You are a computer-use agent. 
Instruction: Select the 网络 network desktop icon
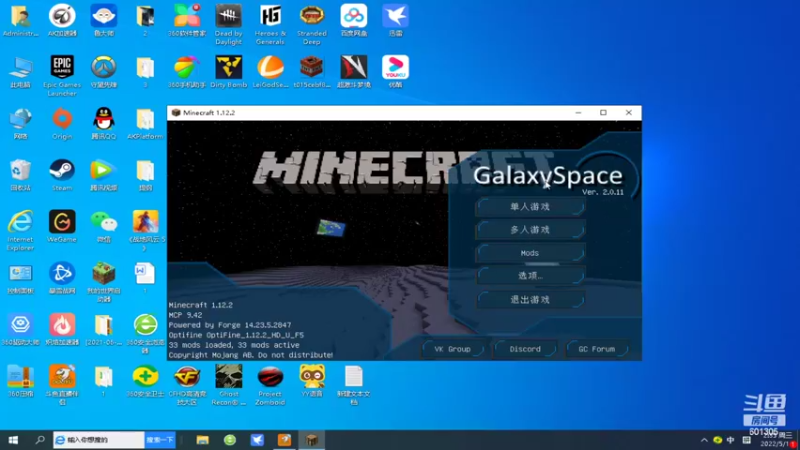pos(20,123)
